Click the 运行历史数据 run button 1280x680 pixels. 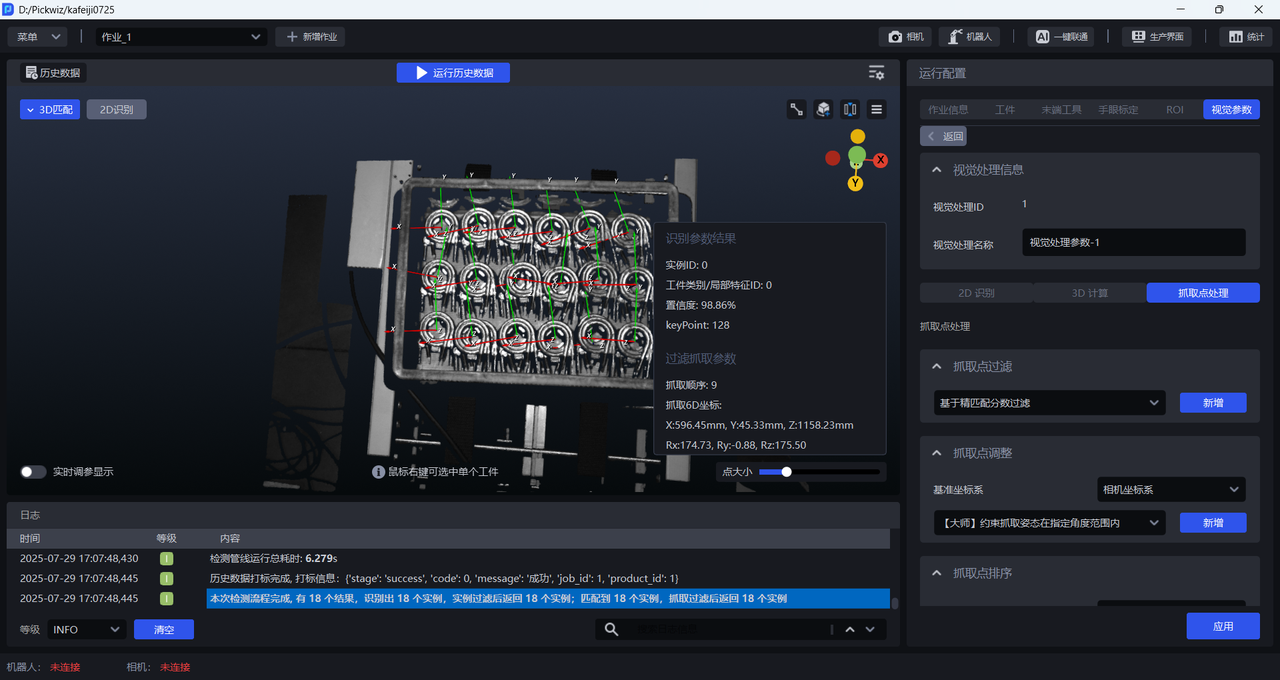tap(453, 73)
